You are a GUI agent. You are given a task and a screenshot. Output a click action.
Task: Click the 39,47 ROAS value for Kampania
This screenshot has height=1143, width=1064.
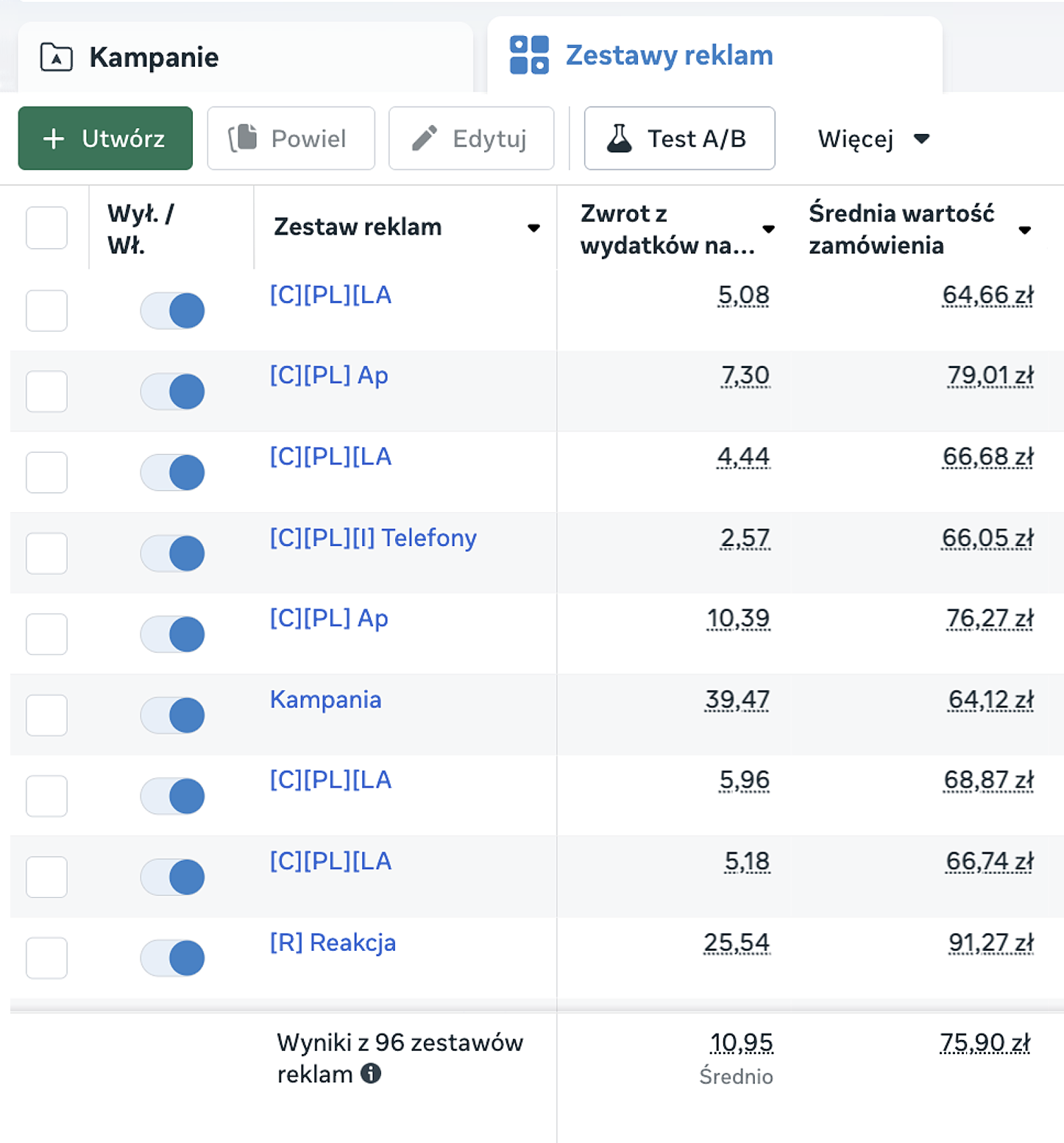[737, 699]
